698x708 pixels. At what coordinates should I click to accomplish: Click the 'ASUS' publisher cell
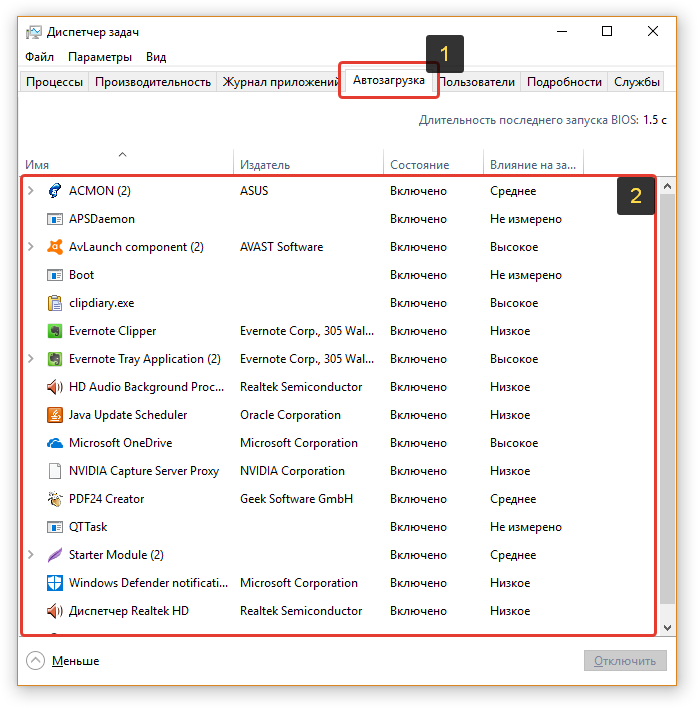(254, 191)
